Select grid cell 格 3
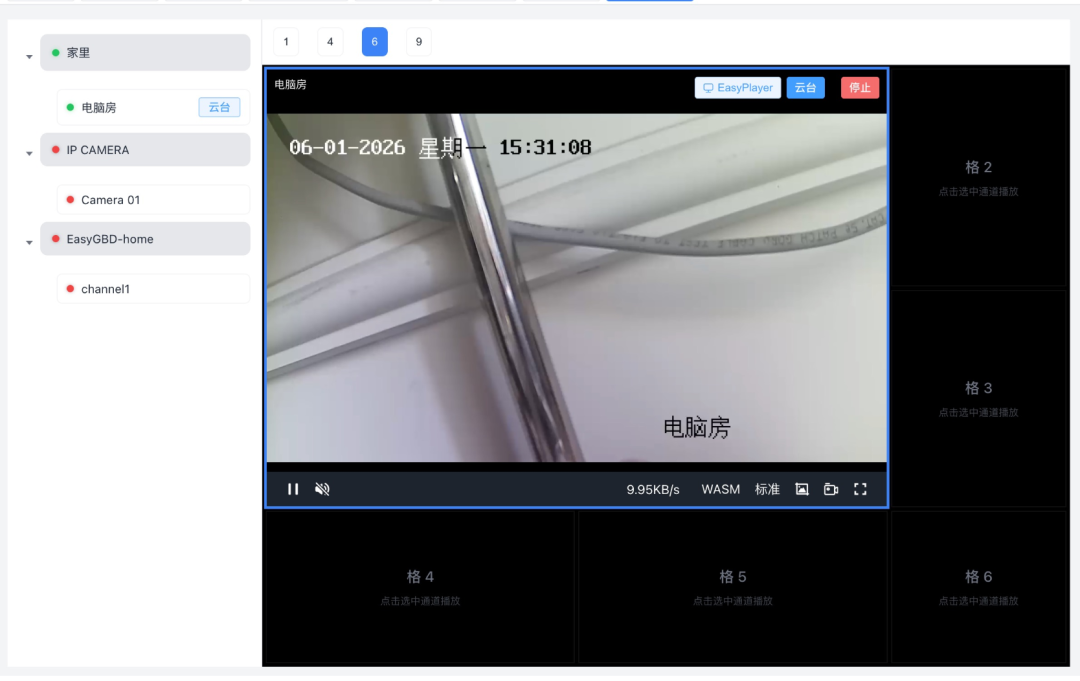This screenshot has width=1080, height=681. coord(979,398)
